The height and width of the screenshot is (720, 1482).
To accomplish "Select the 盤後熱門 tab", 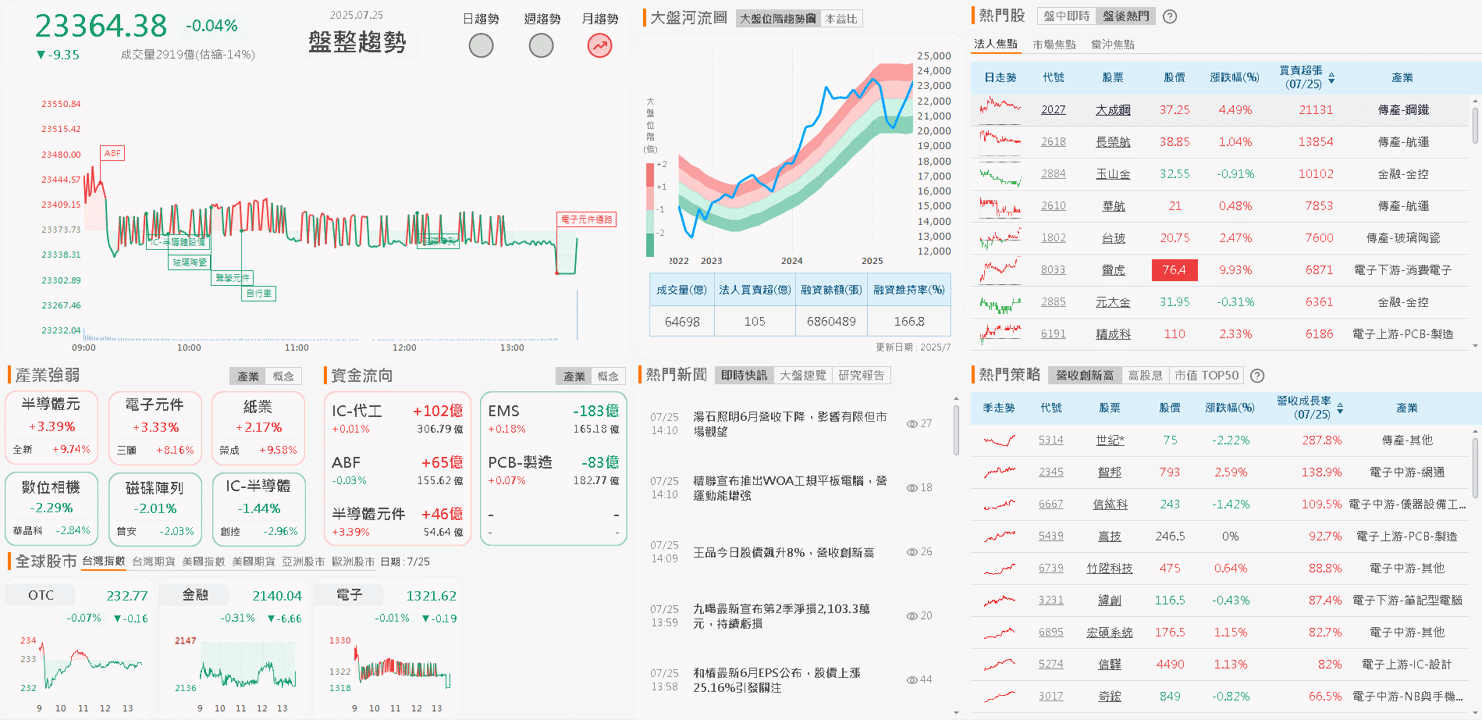I will pos(1124,16).
